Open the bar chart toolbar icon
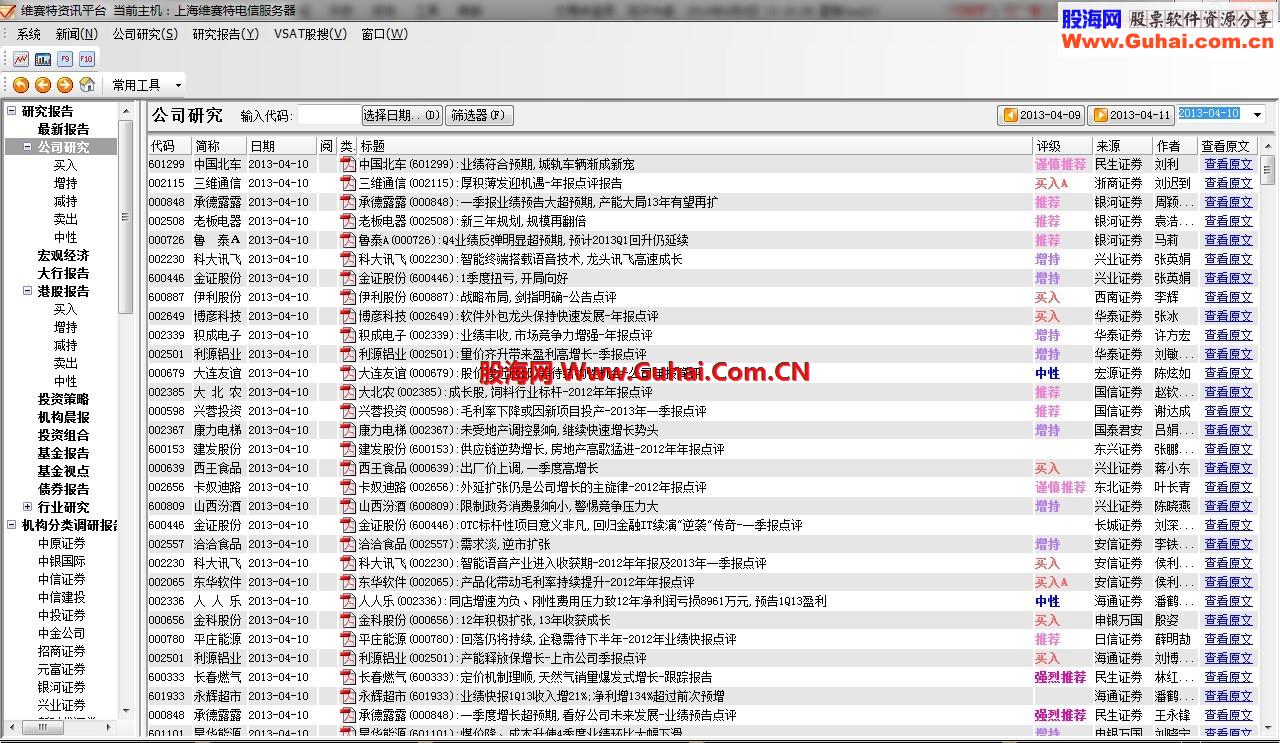 pyautogui.click(x=43, y=59)
